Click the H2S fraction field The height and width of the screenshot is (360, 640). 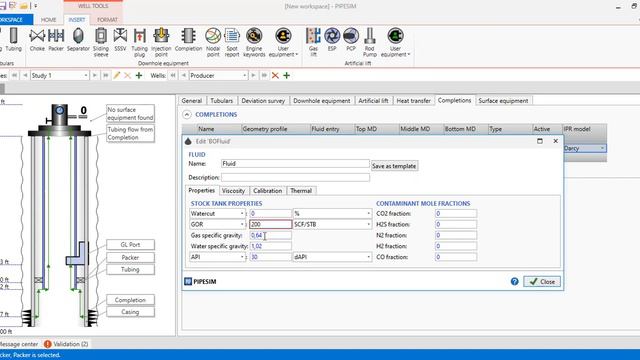pyautogui.click(x=456, y=224)
